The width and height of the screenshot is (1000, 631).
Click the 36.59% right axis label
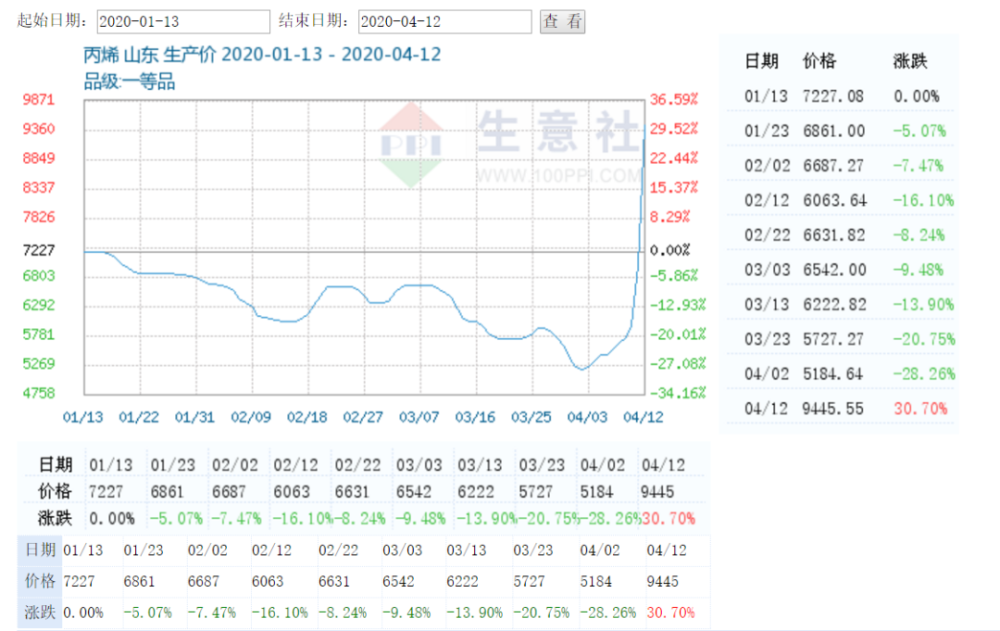(674, 100)
